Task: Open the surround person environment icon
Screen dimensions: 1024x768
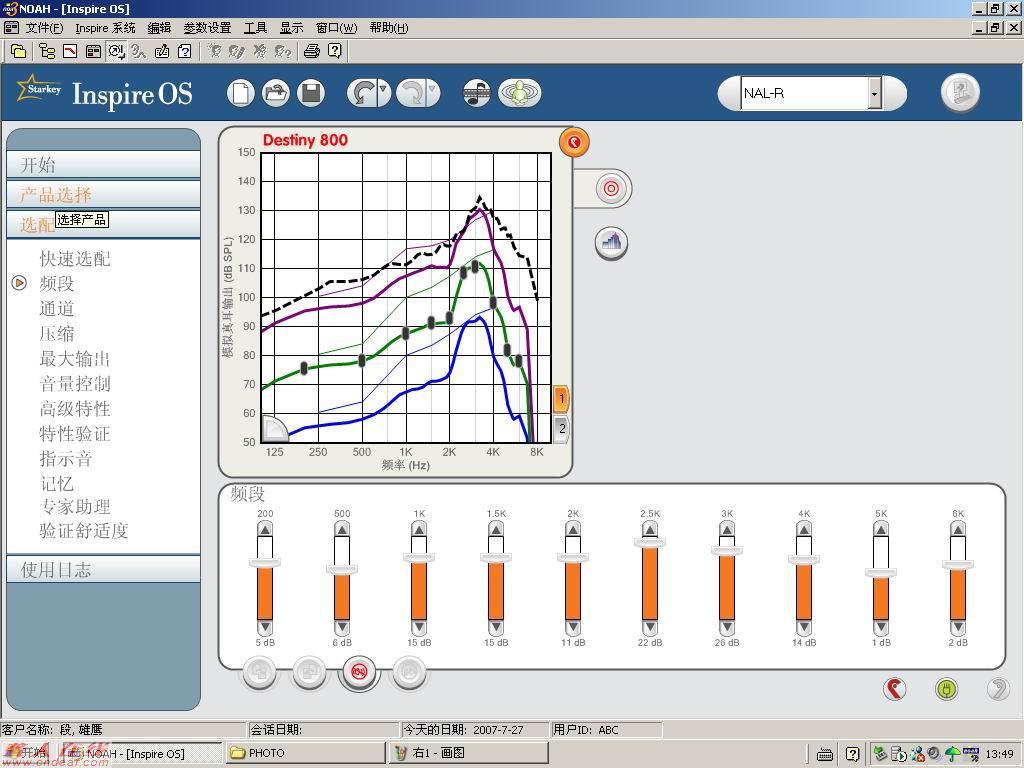Action: point(519,93)
